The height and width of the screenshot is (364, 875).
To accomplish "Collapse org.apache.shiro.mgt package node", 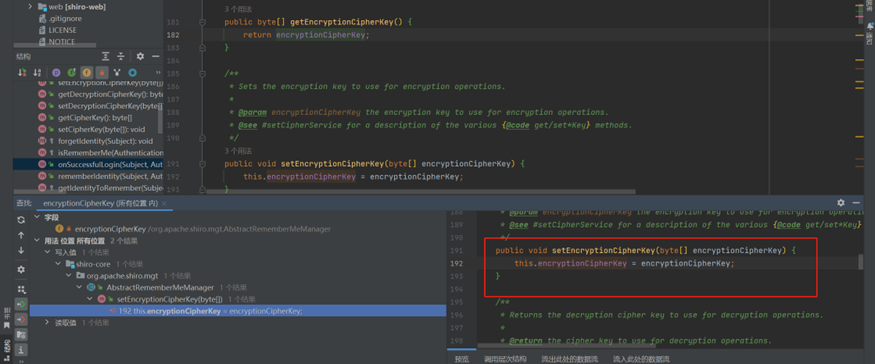I will click(x=69, y=276).
